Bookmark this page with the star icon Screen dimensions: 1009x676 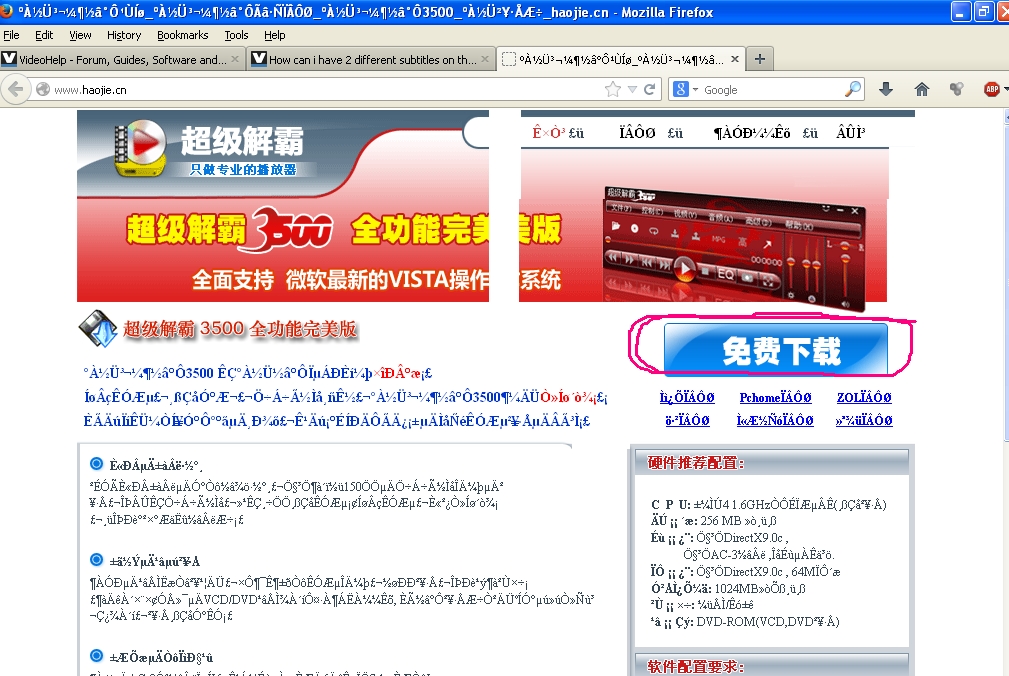click(x=613, y=89)
